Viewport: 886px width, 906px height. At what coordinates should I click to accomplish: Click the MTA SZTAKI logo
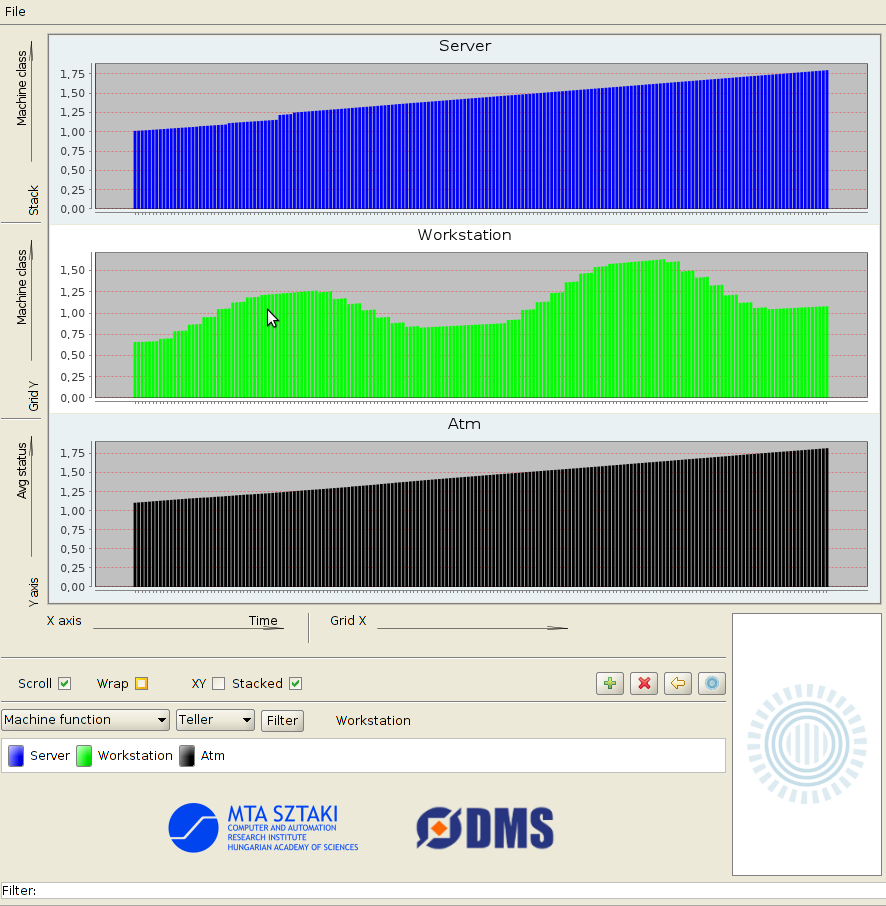pos(264,827)
